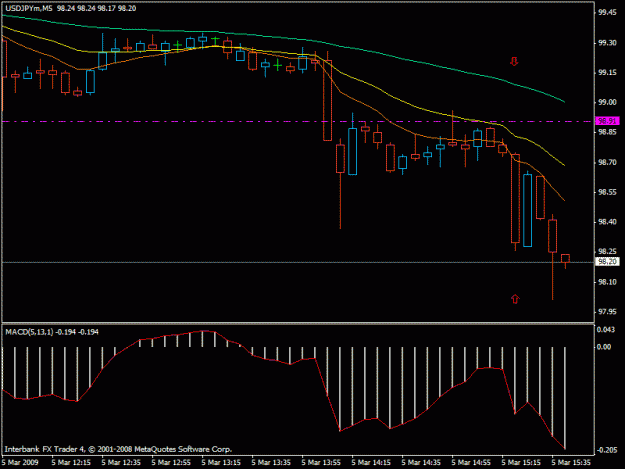
Task: Click the -0.205 MACD scale value
Action: [607, 450]
